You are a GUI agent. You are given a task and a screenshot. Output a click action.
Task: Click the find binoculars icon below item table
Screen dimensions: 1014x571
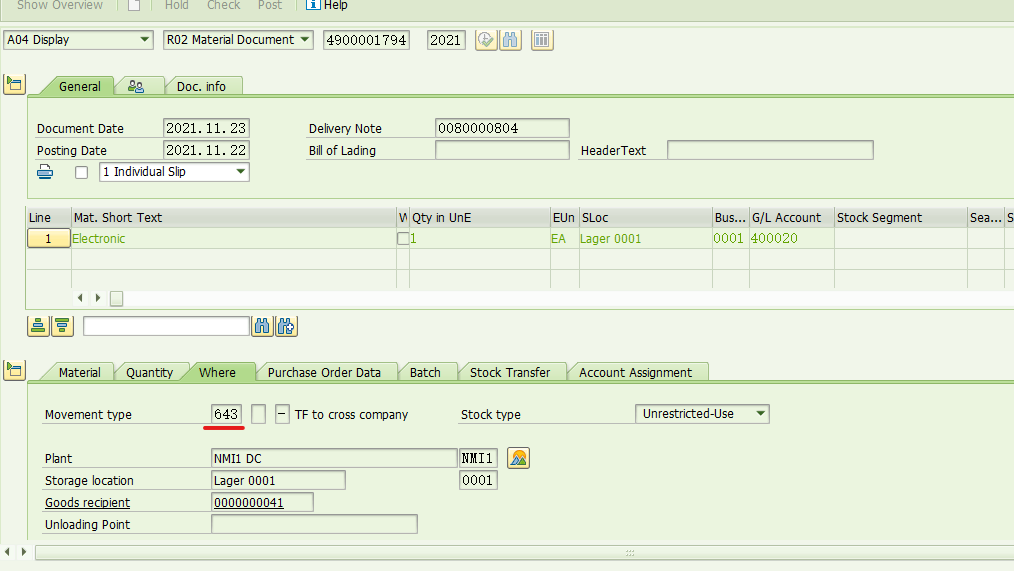[x=262, y=327]
